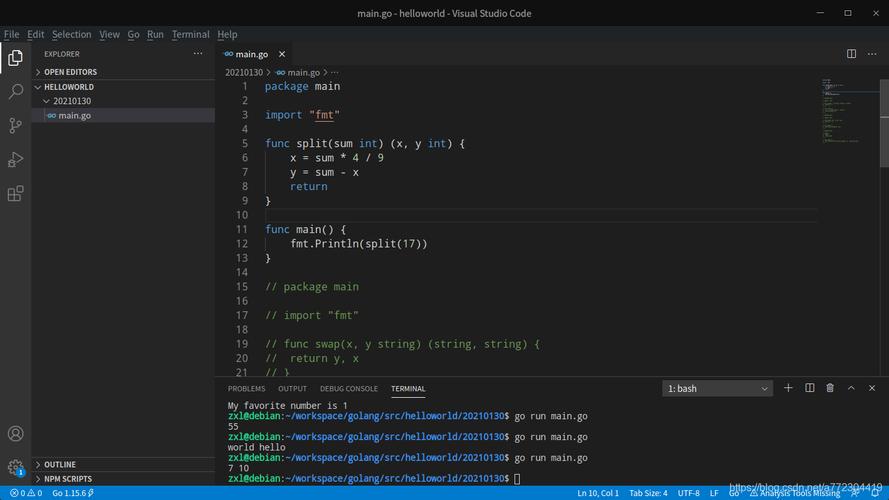Open the Help menu
Viewport: 889px width, 500px height.
click(x=227, y=35)
